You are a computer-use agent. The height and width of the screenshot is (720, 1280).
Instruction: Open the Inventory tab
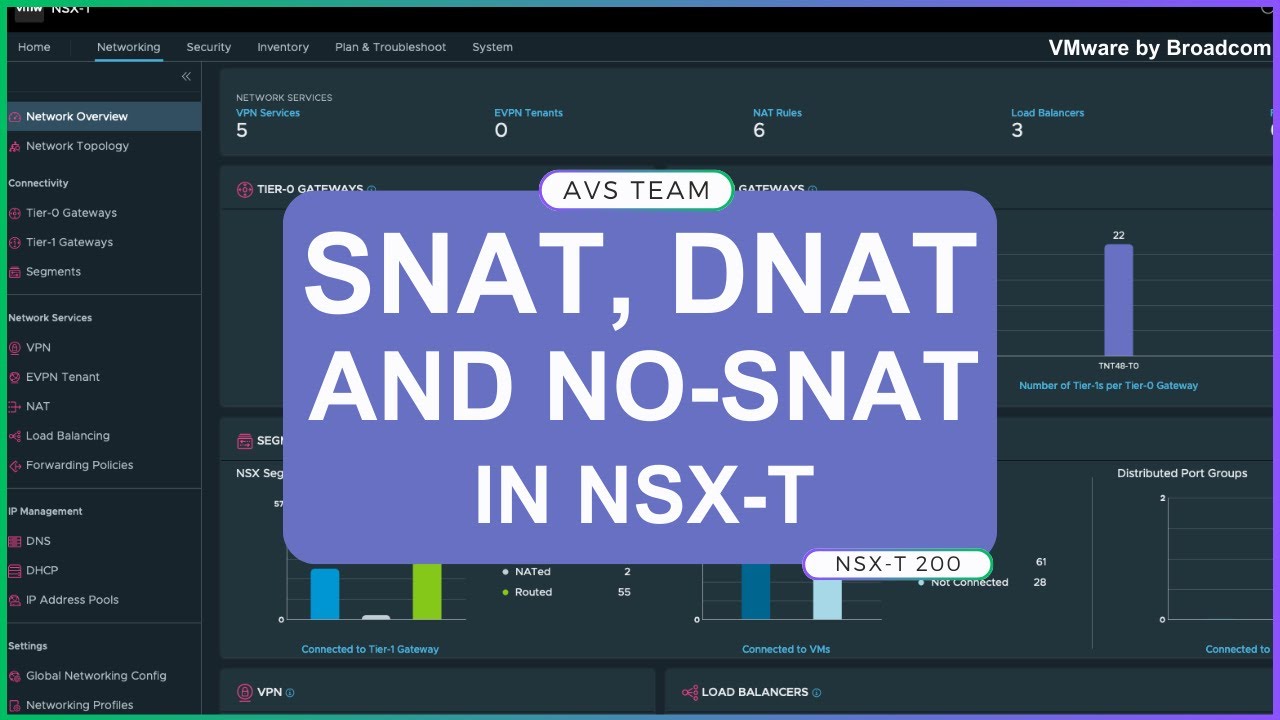coord(283,47)
